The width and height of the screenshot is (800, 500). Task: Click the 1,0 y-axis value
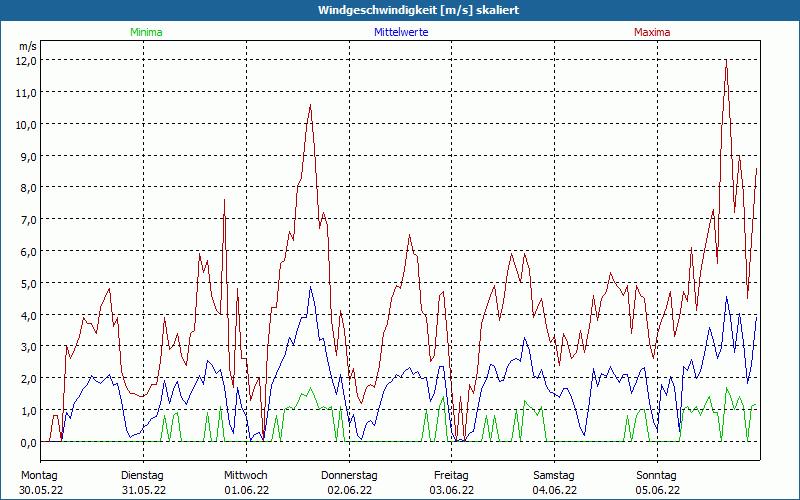point(29,411)
